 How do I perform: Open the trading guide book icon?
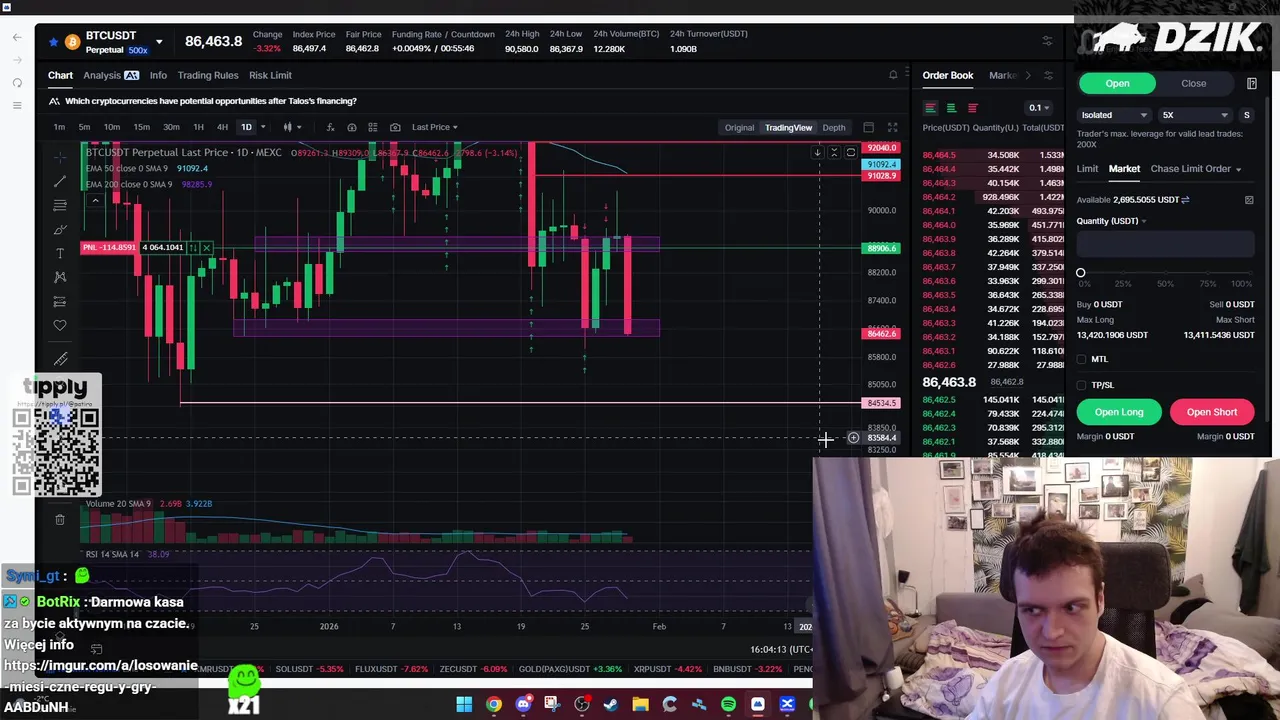[x=1251, y=84]
